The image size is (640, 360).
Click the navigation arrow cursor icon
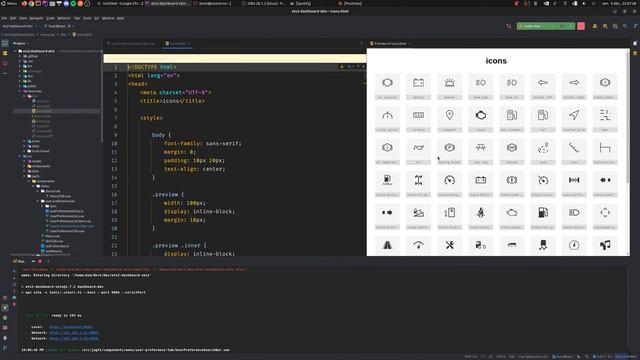click(574, 115)
